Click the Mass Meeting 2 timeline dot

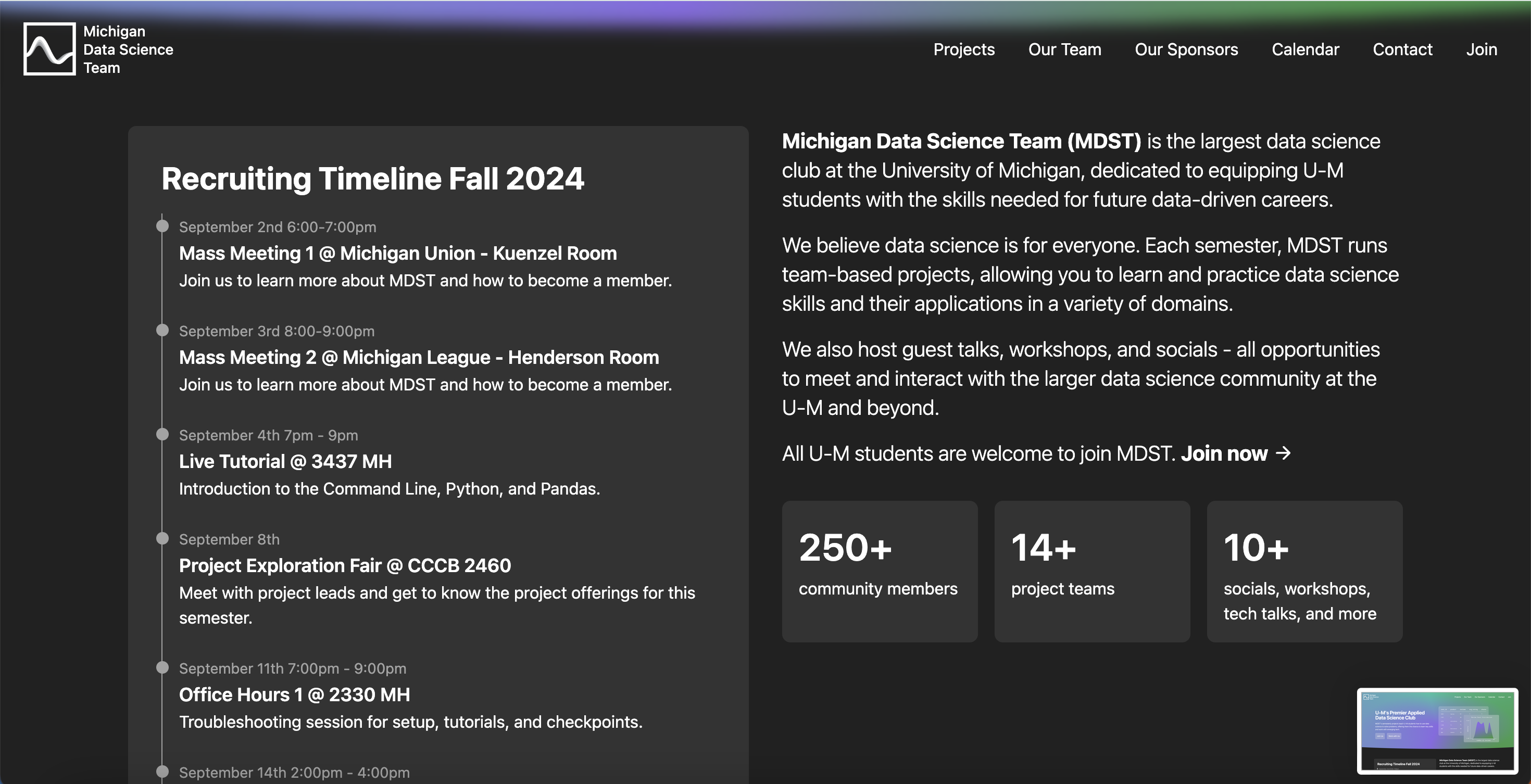pos(162,330)
